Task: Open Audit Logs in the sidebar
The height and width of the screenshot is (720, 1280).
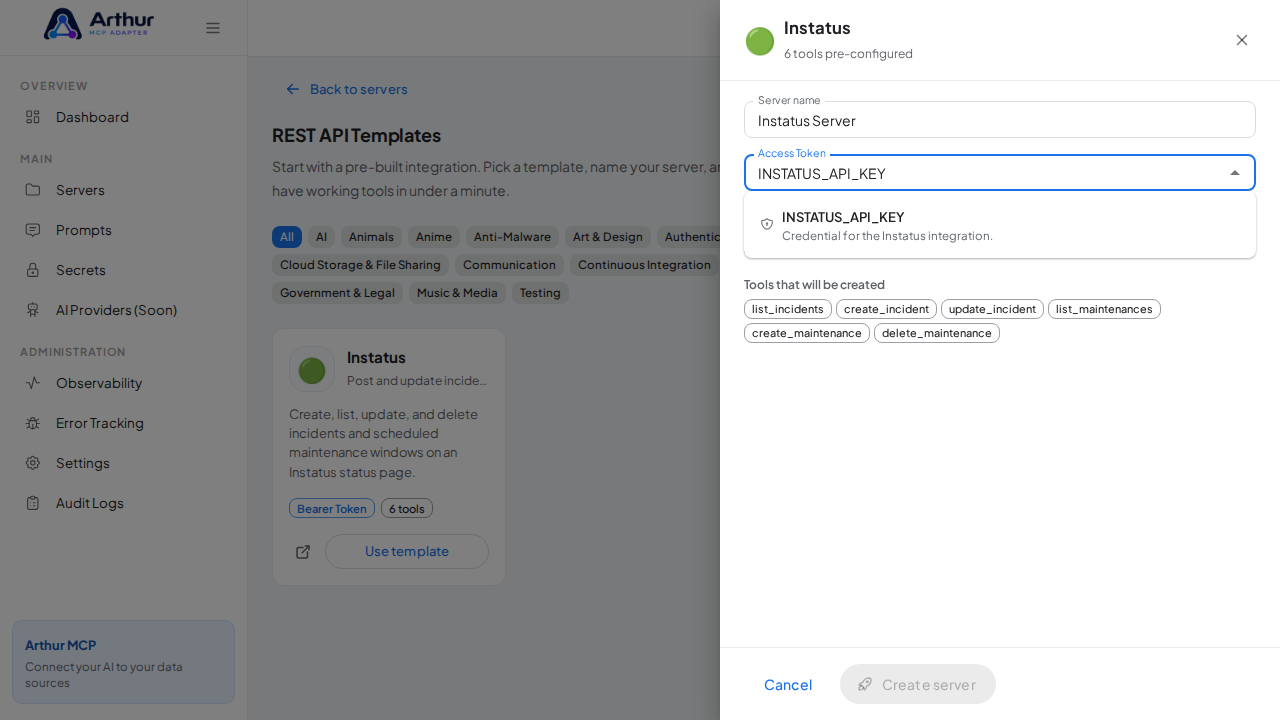Action: [124, 503]
